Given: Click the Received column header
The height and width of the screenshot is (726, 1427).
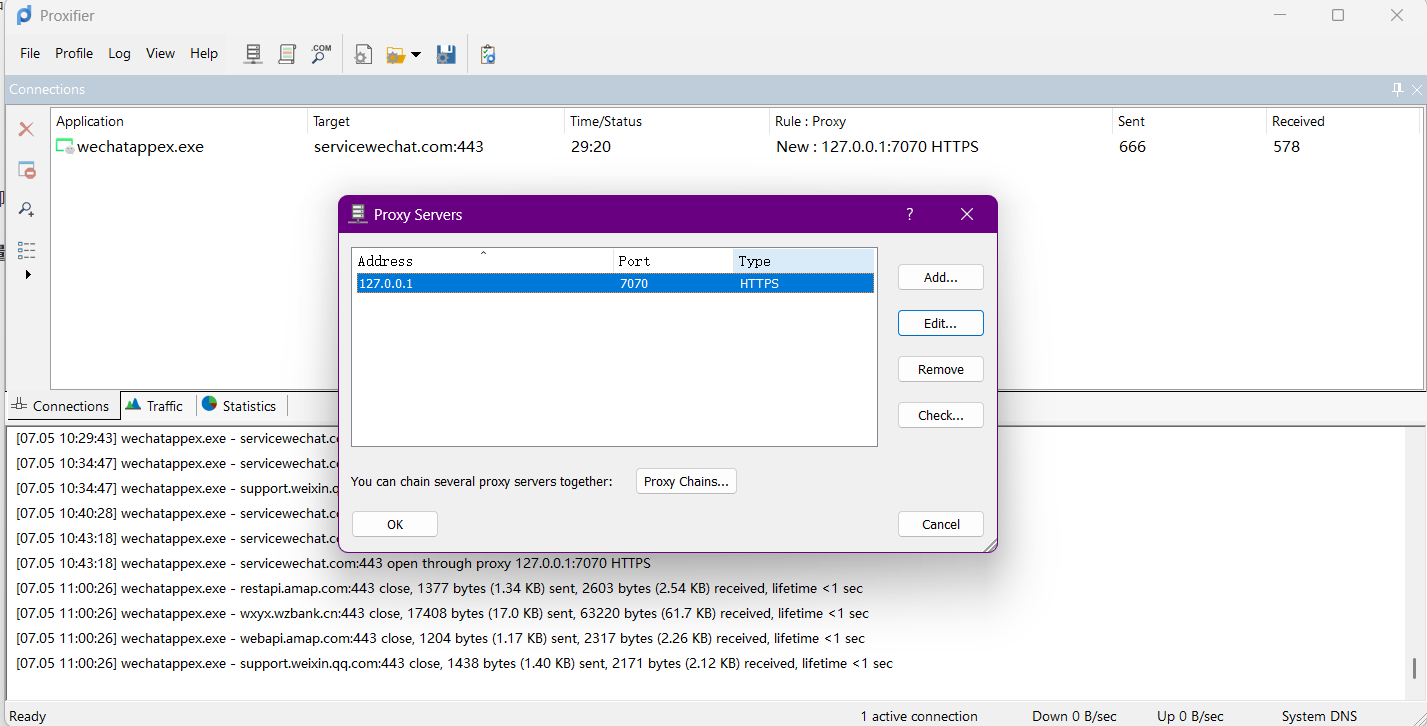Looking at the screenshot, I should click(x=1343, y=121).
